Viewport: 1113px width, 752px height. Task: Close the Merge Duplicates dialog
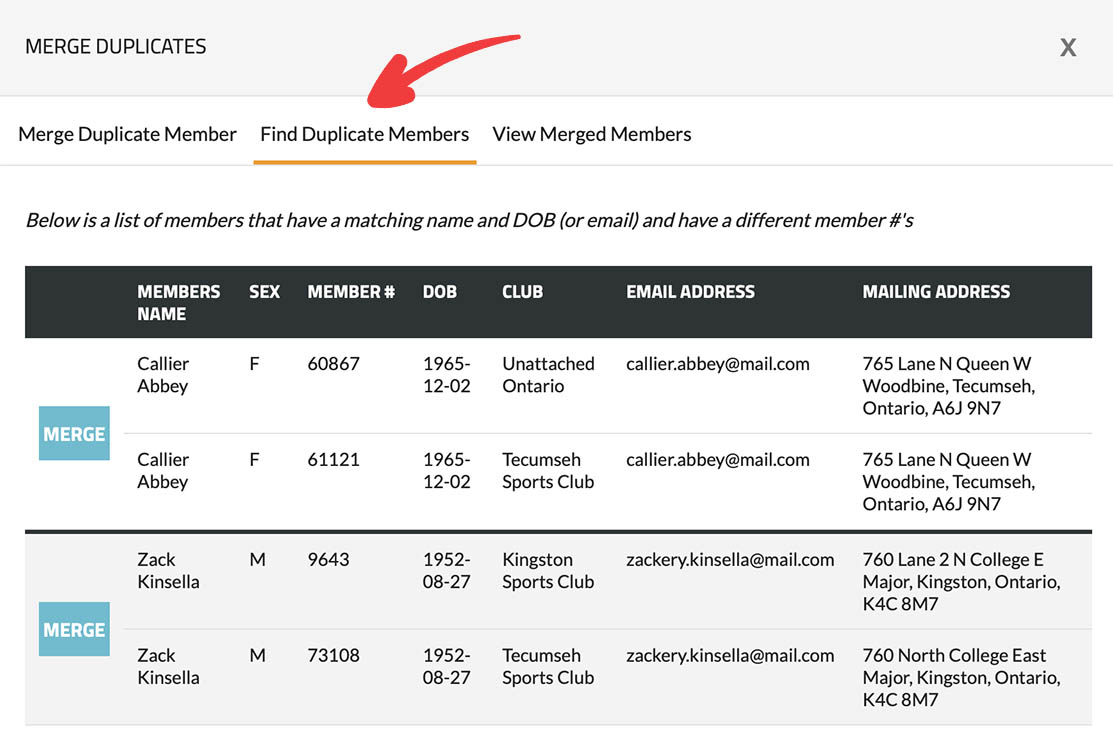pyautogui.click(x=1067, y=48)
